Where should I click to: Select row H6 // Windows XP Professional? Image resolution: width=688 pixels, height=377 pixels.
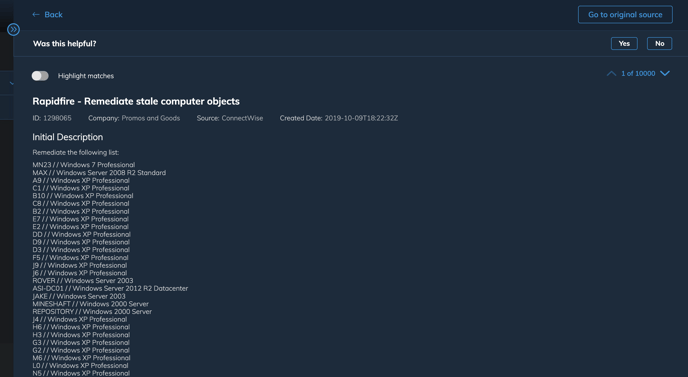click(81, 327)
